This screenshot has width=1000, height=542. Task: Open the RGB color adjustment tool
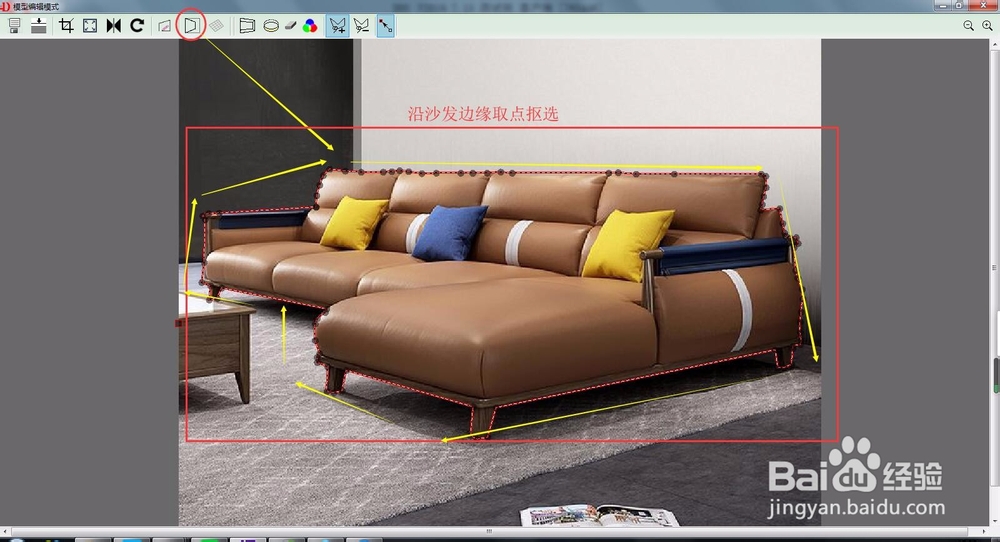[310, 26]
